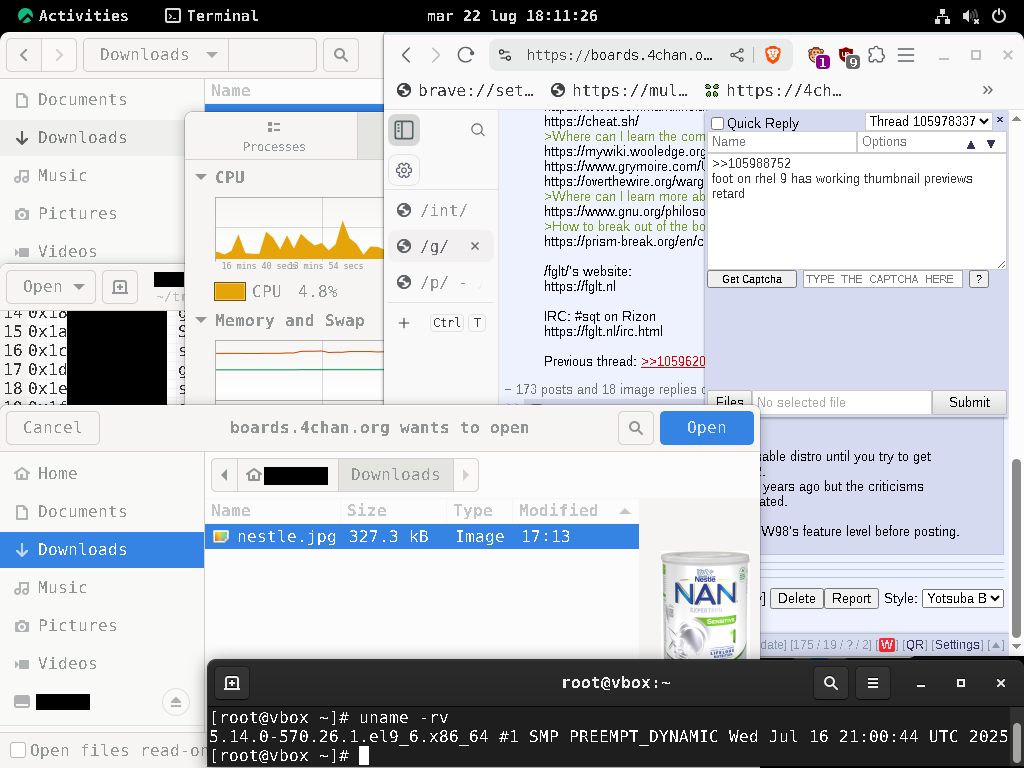Open the Extensions puzzle icon
This screenshot has width=1024, height=768.
tap(876, 55)
